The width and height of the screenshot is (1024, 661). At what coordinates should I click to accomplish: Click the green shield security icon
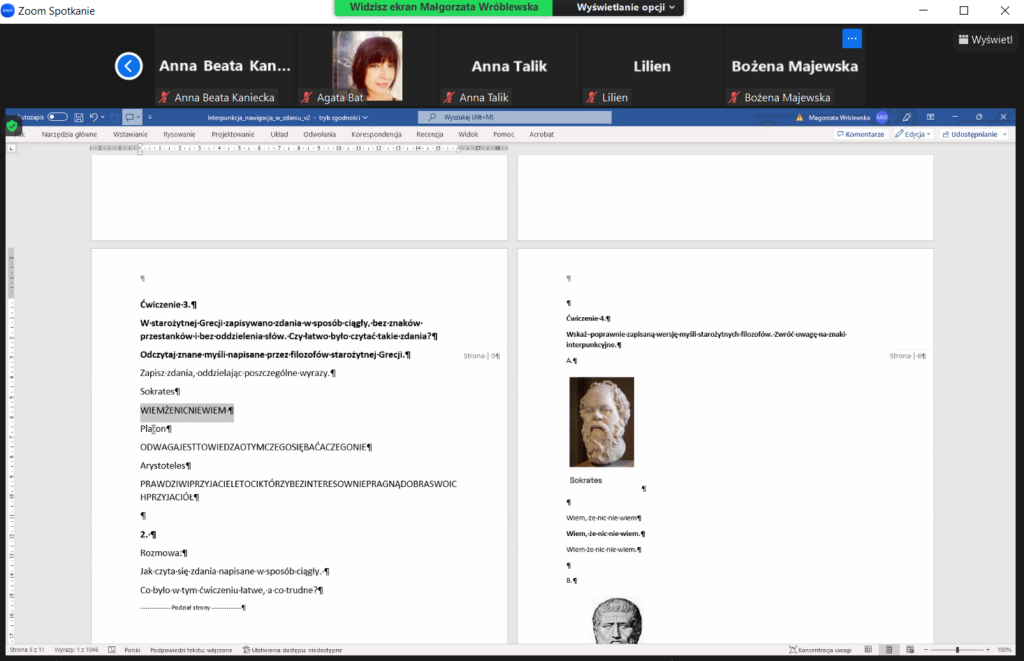13,126
